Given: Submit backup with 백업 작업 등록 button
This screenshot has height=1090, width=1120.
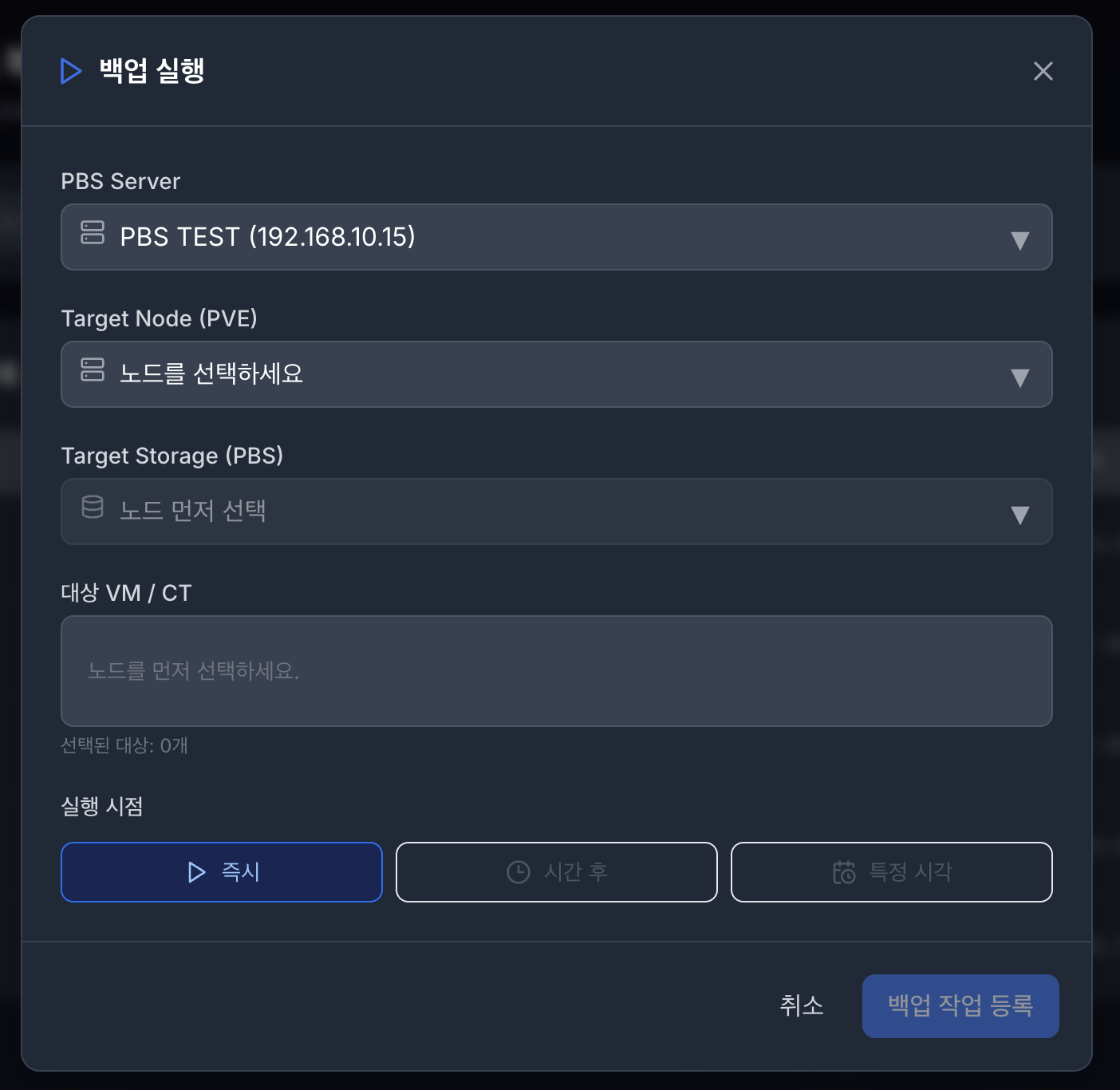Looking at the screenshot, I should coord(960,1006).
